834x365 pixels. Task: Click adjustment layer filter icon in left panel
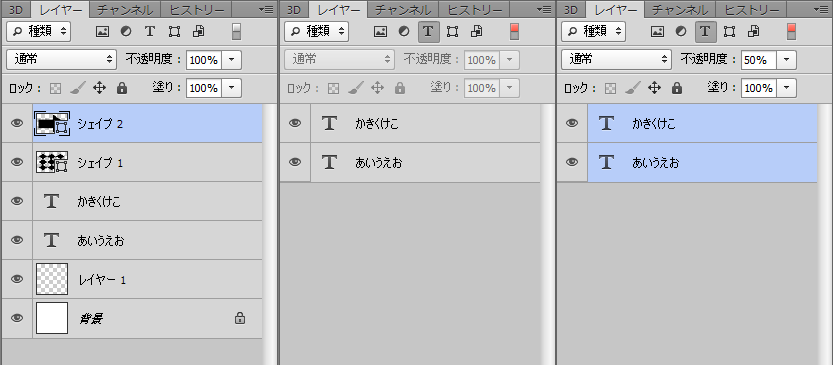pyautogui.click(x=126, y=32)
